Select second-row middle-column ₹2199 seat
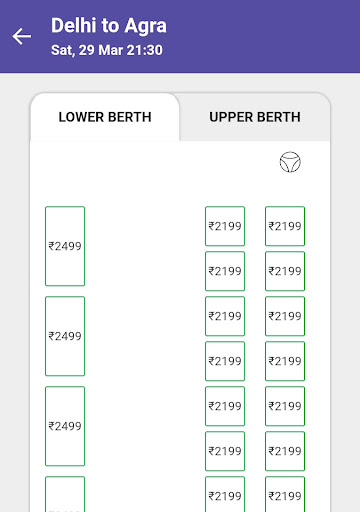The height and width of the screenshot is (512, 360). tap(225, 271)
